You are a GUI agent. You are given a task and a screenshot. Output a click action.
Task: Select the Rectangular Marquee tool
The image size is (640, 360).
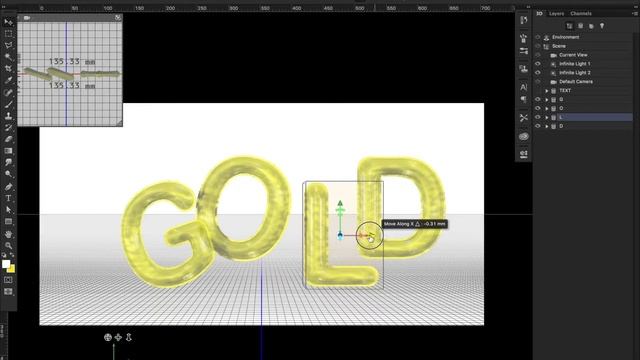[8, 34]
